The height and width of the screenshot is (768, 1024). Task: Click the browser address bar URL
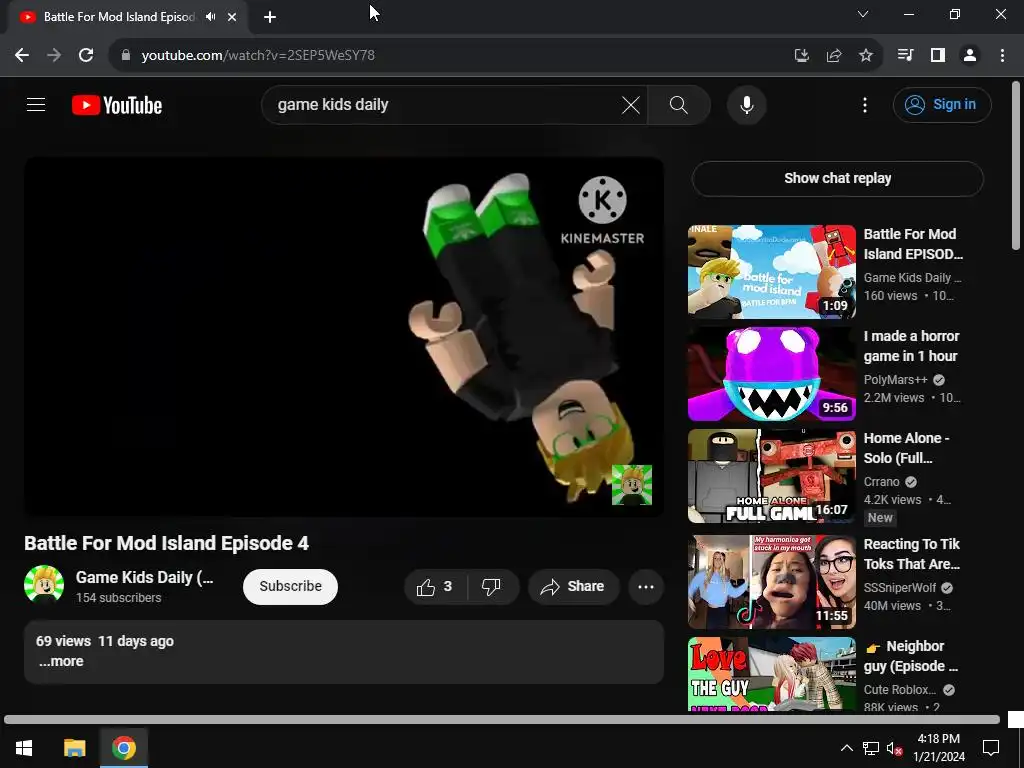coord(258,56)
